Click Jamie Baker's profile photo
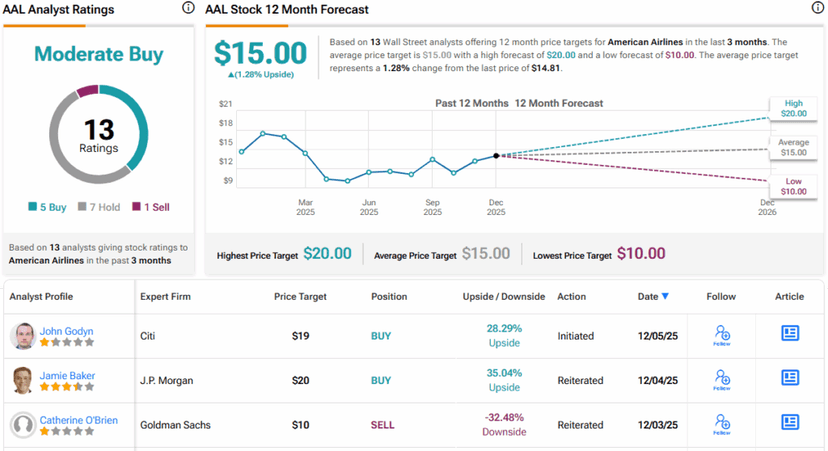 point(22,380)
